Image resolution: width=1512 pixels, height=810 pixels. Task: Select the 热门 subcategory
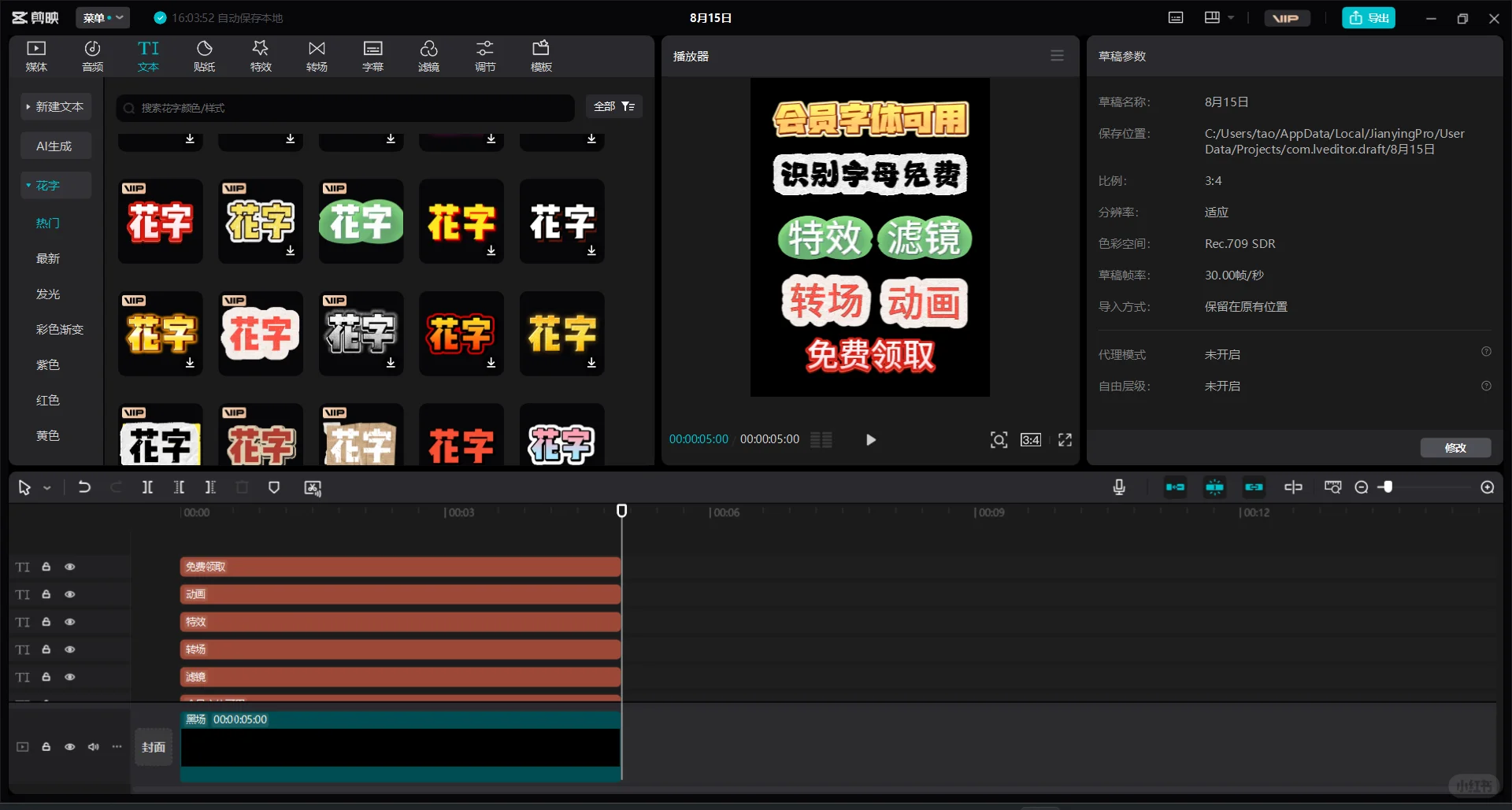pyautogui.click(x=48, y=223)
